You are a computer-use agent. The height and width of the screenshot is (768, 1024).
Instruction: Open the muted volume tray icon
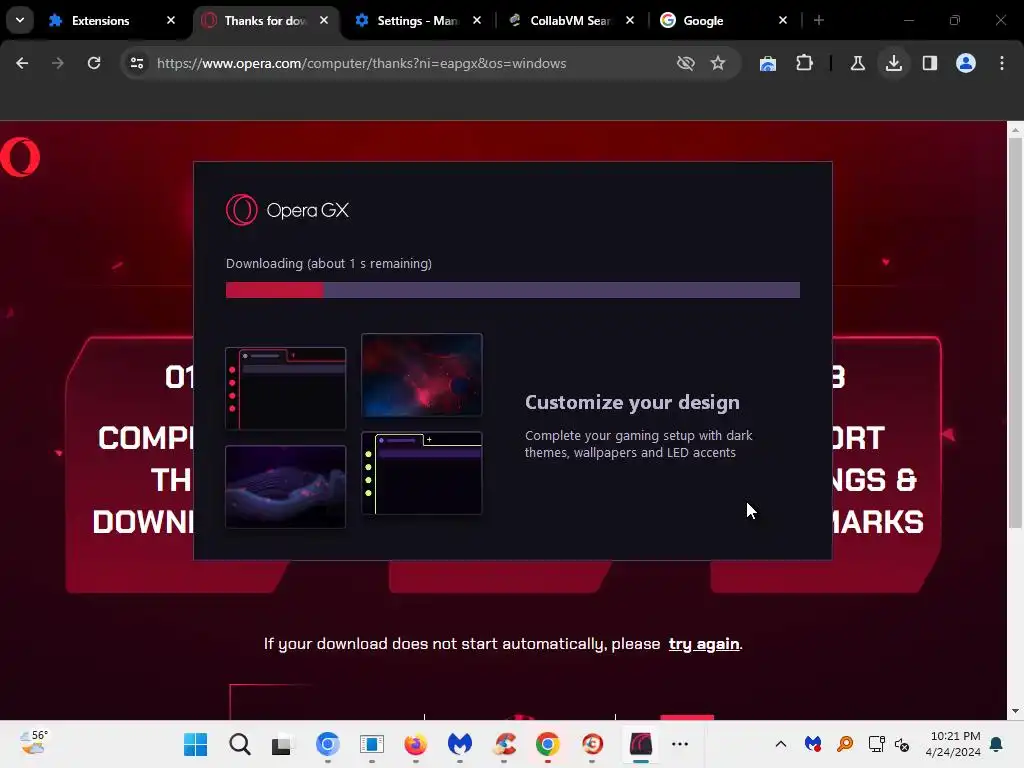[903, 744]
